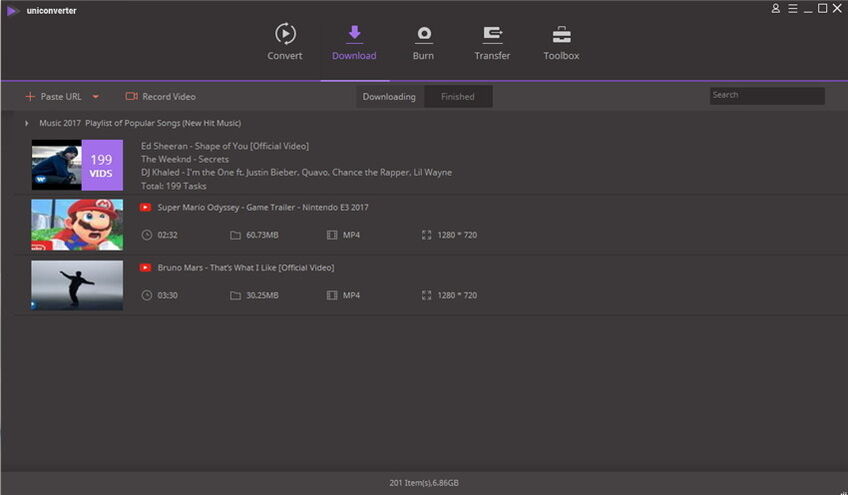
Task: Click the 60.73MB file size value
Action: pos(262,235)
